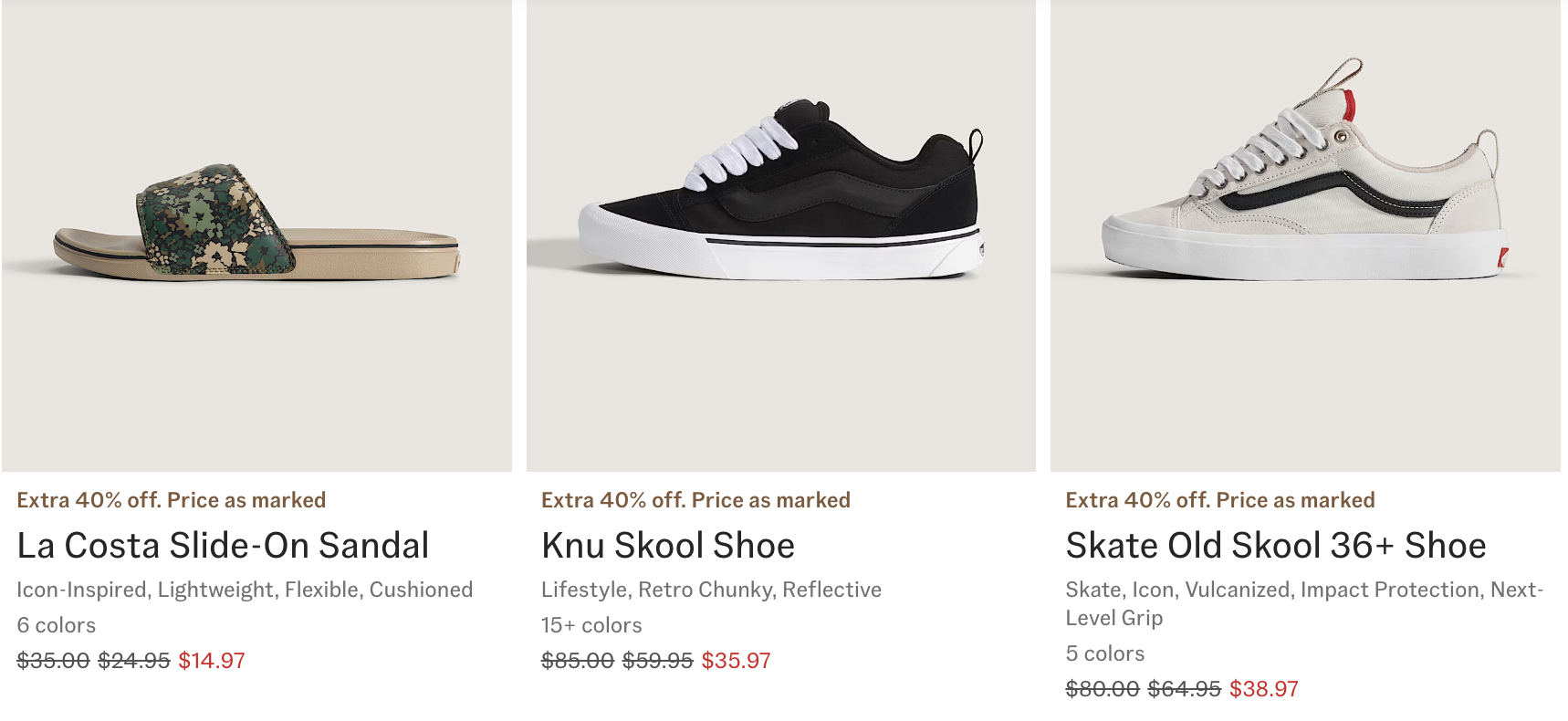The height and width of the screenshot is (721, 1568).
Task: Click the "6 colors" text for the sandal
Action: (x=57, y=625)
